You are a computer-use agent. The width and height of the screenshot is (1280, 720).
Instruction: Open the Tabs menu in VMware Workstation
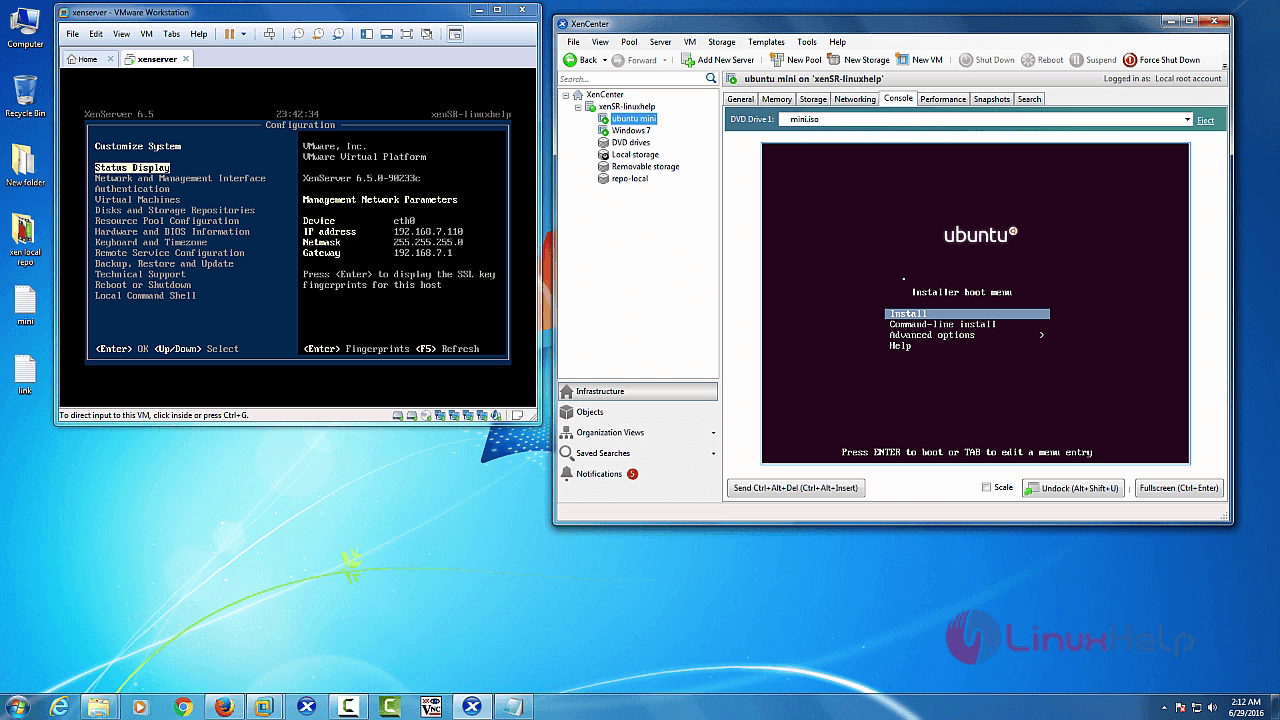click(172, 34)
